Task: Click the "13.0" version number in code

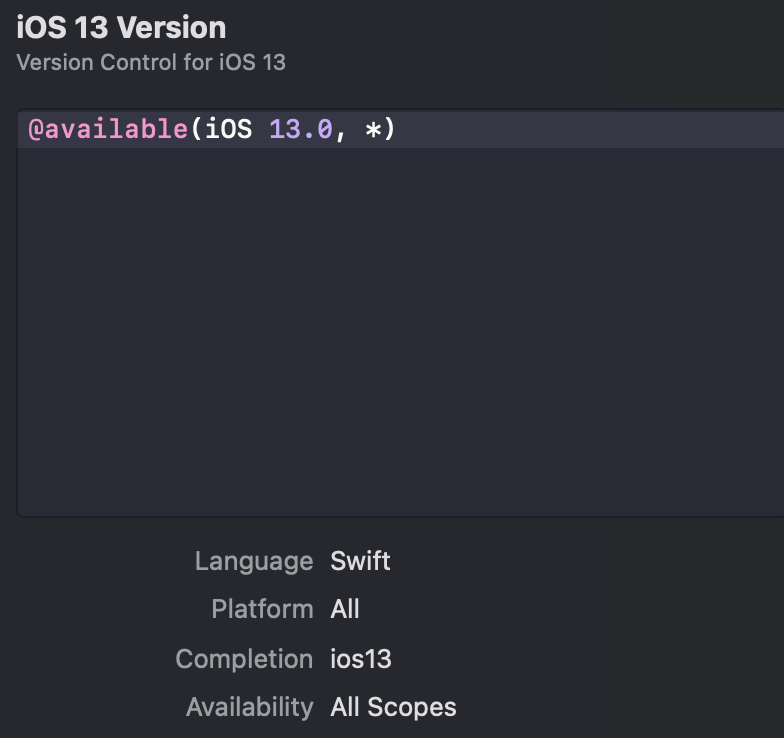Action: click(301, 129)
